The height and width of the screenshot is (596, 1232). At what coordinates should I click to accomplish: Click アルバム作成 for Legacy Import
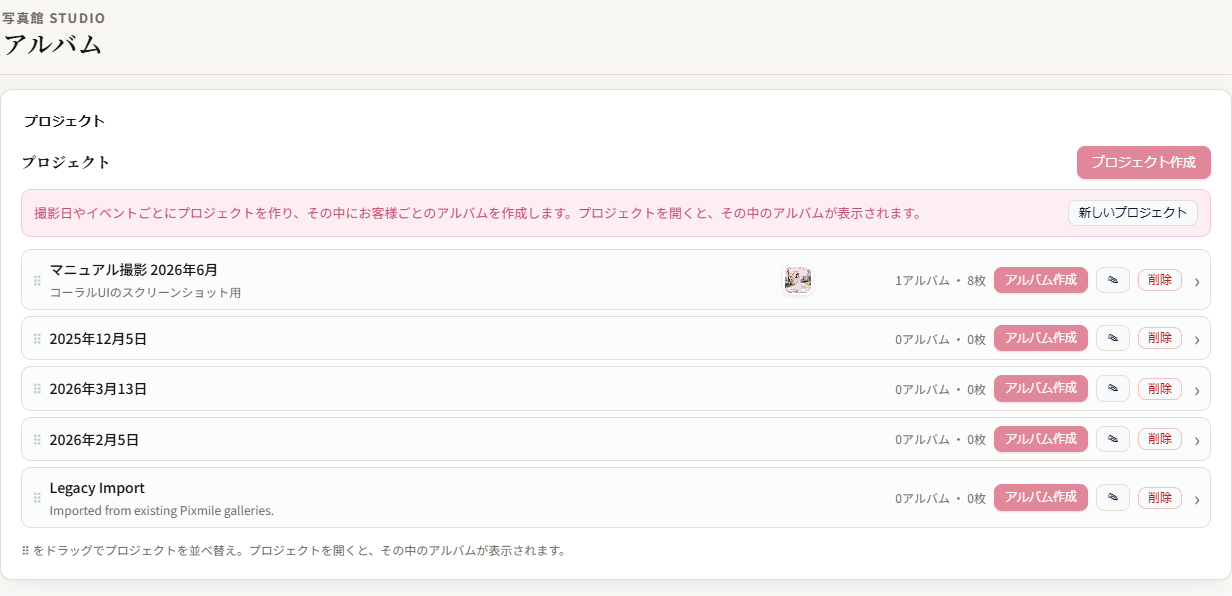[x=1041, y=498]
